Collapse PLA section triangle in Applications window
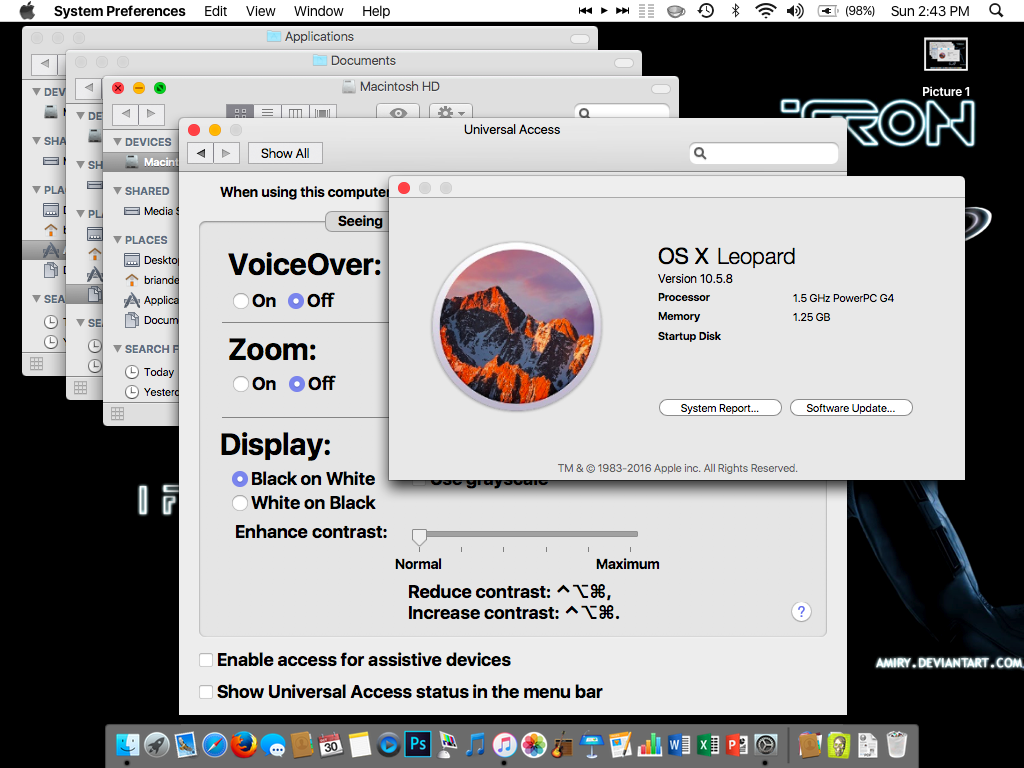 [x=37, y=189]
